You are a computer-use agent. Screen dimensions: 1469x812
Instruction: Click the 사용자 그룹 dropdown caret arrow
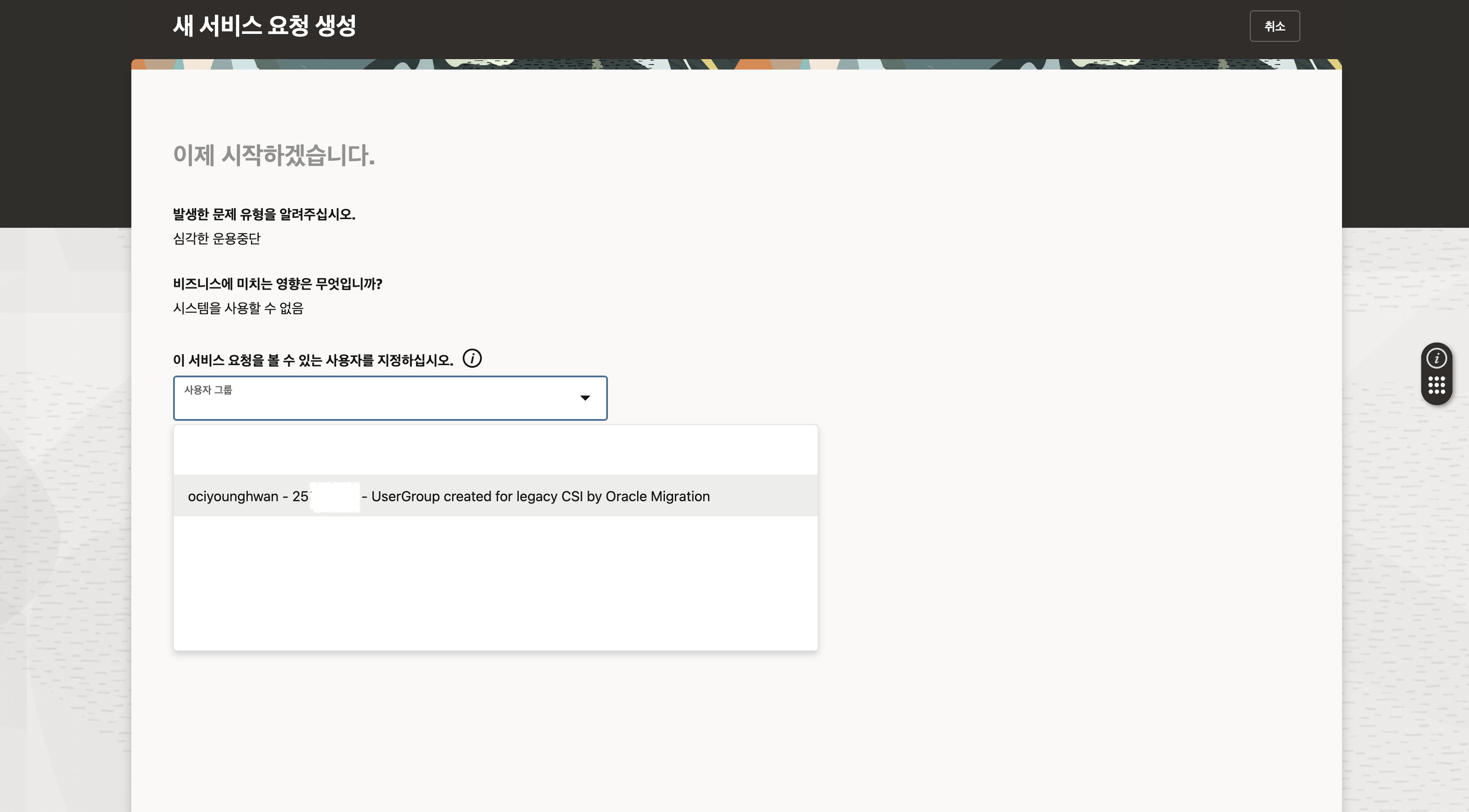tap(584, 398)
